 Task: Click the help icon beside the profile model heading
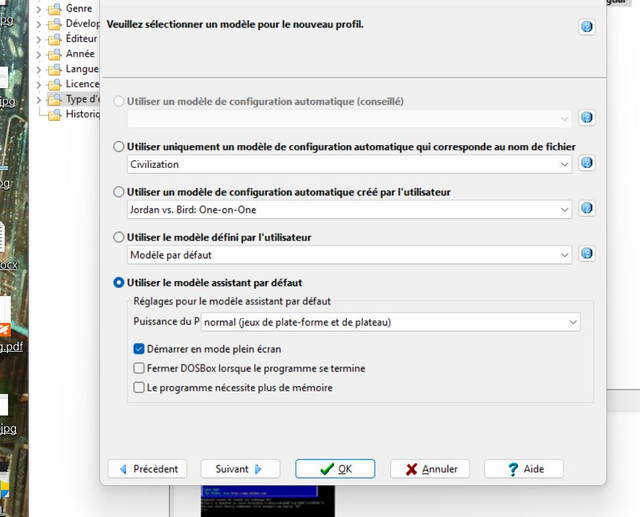pos(587,27)
